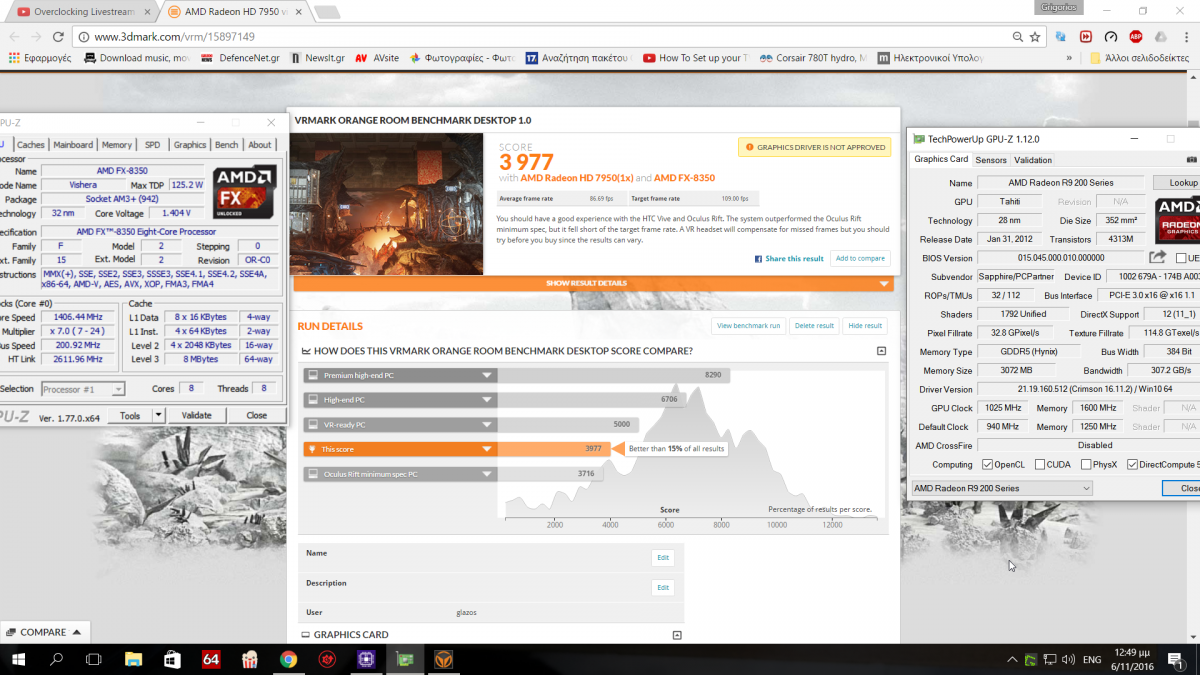Expand the Graphics Card section
Image resolution: width=1200 pixels, height=675 pixels.
tap(677, 635)
